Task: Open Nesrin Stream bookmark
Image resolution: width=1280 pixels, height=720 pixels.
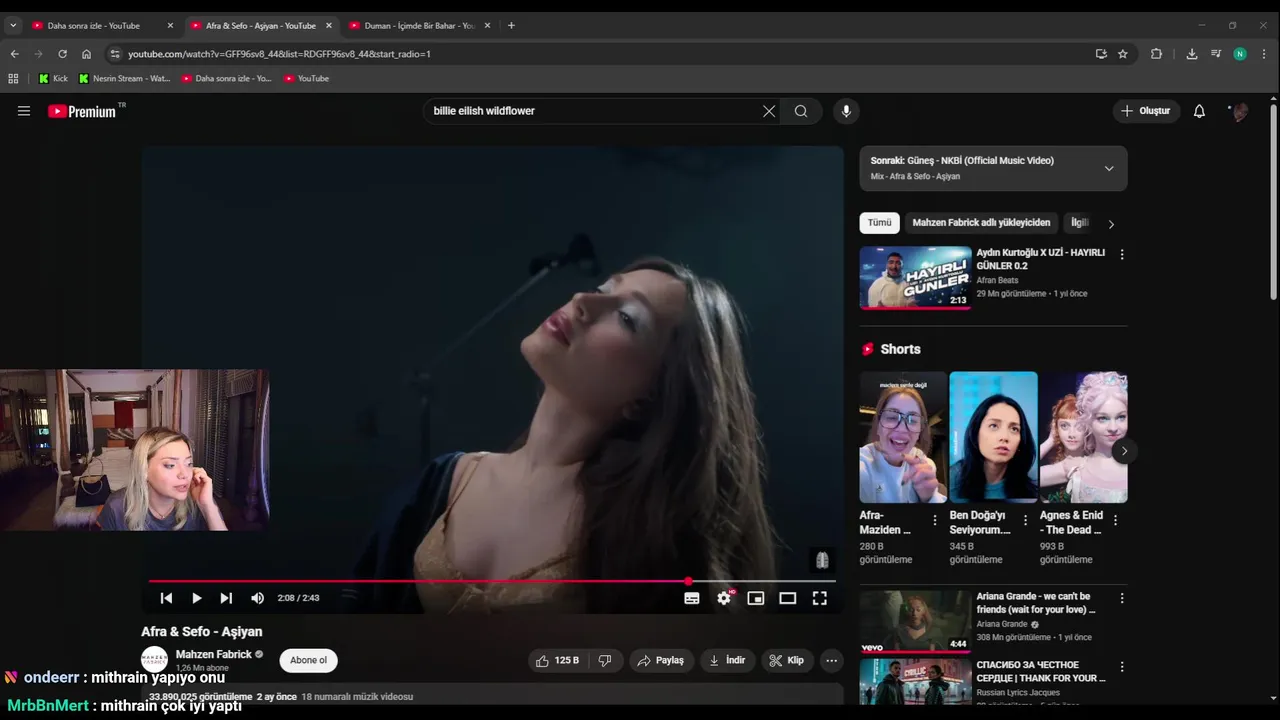Action: (x=124, y=78)
